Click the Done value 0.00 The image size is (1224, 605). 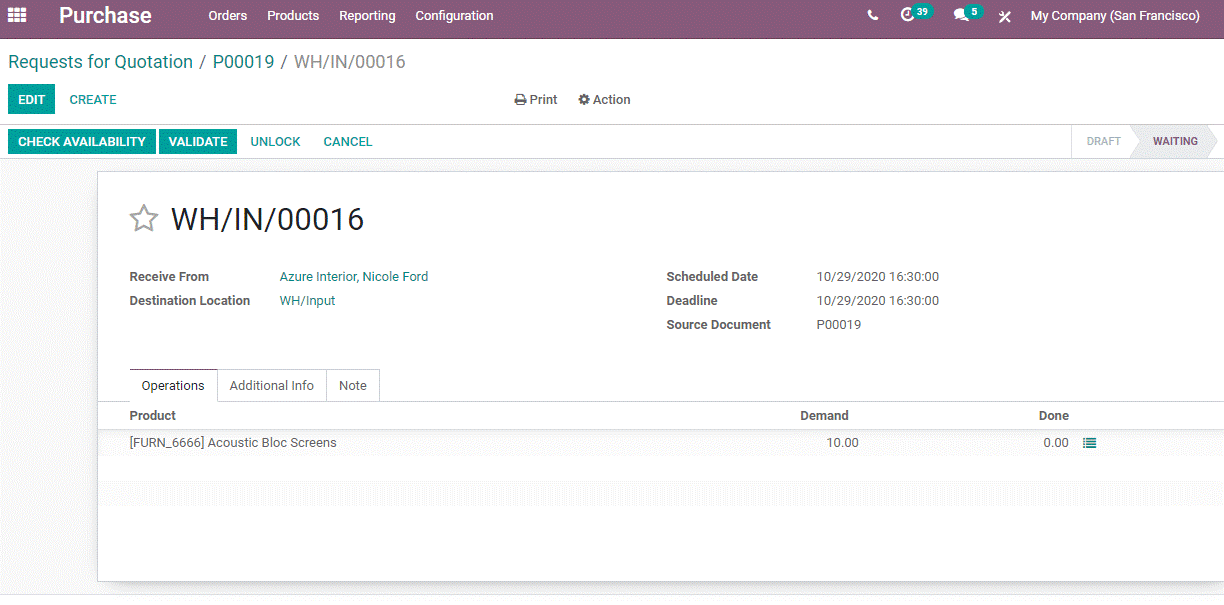click(x=1056, y=443)
